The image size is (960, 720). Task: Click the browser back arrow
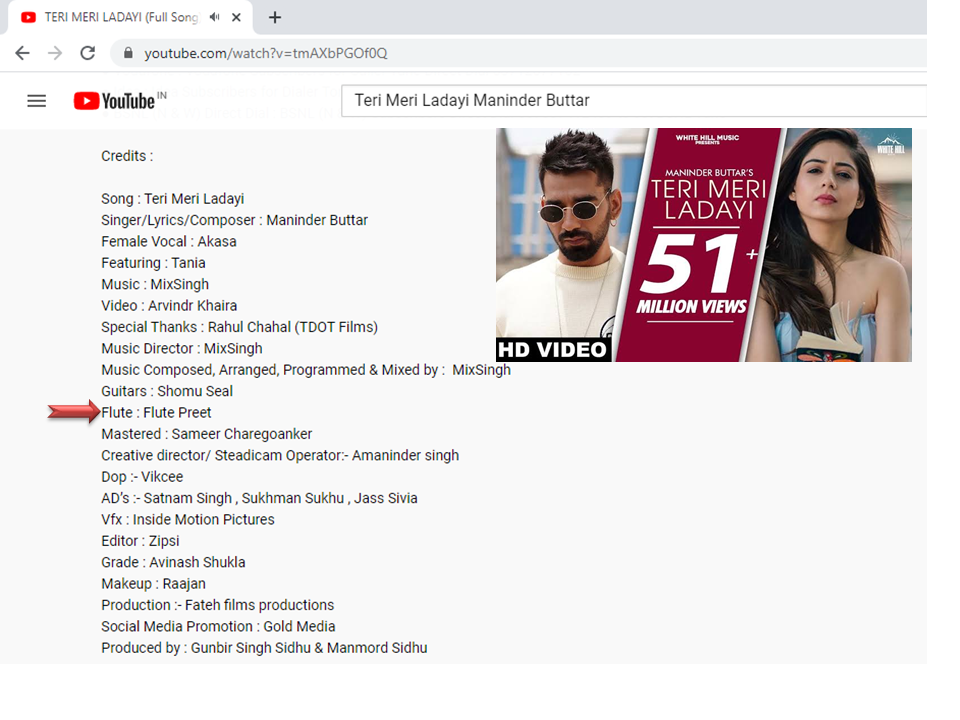[x=22, y=53]
